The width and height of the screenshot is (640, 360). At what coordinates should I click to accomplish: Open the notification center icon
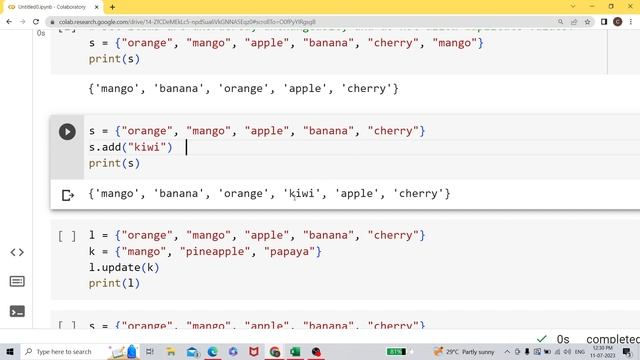627,351
